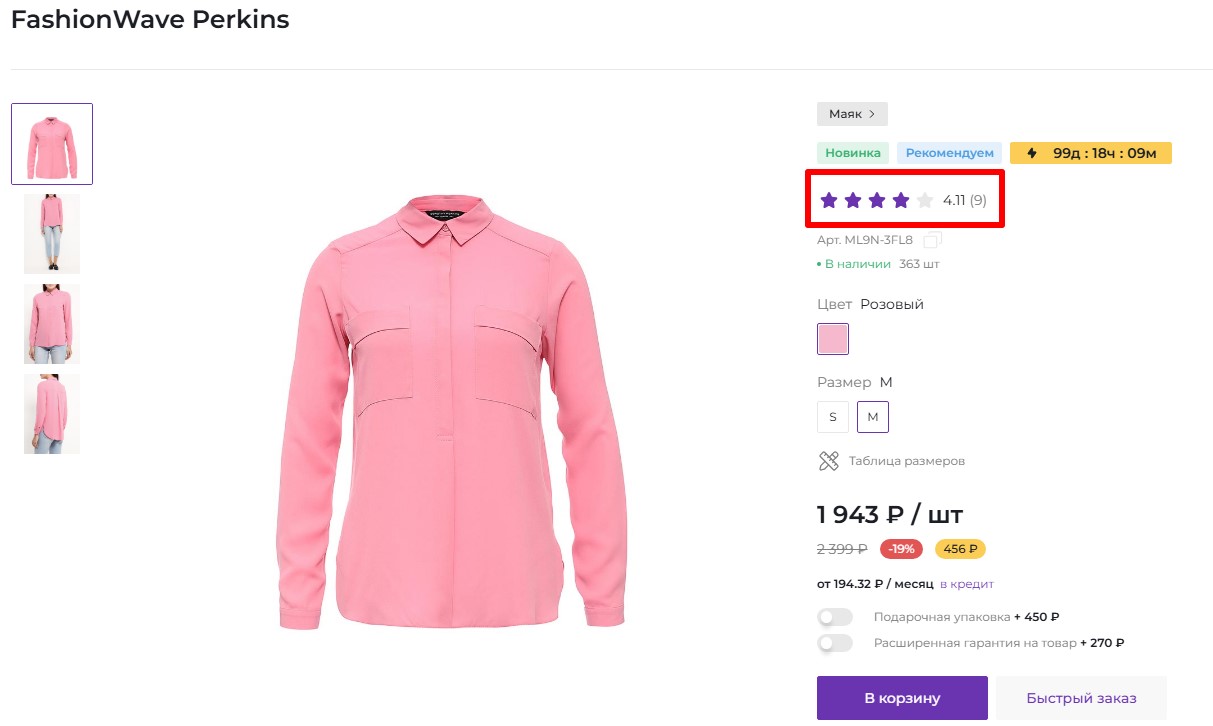Screen dimensions: 1213x726
Task: Click the Рекомендуем badge
Action: [x=950, y=152]
